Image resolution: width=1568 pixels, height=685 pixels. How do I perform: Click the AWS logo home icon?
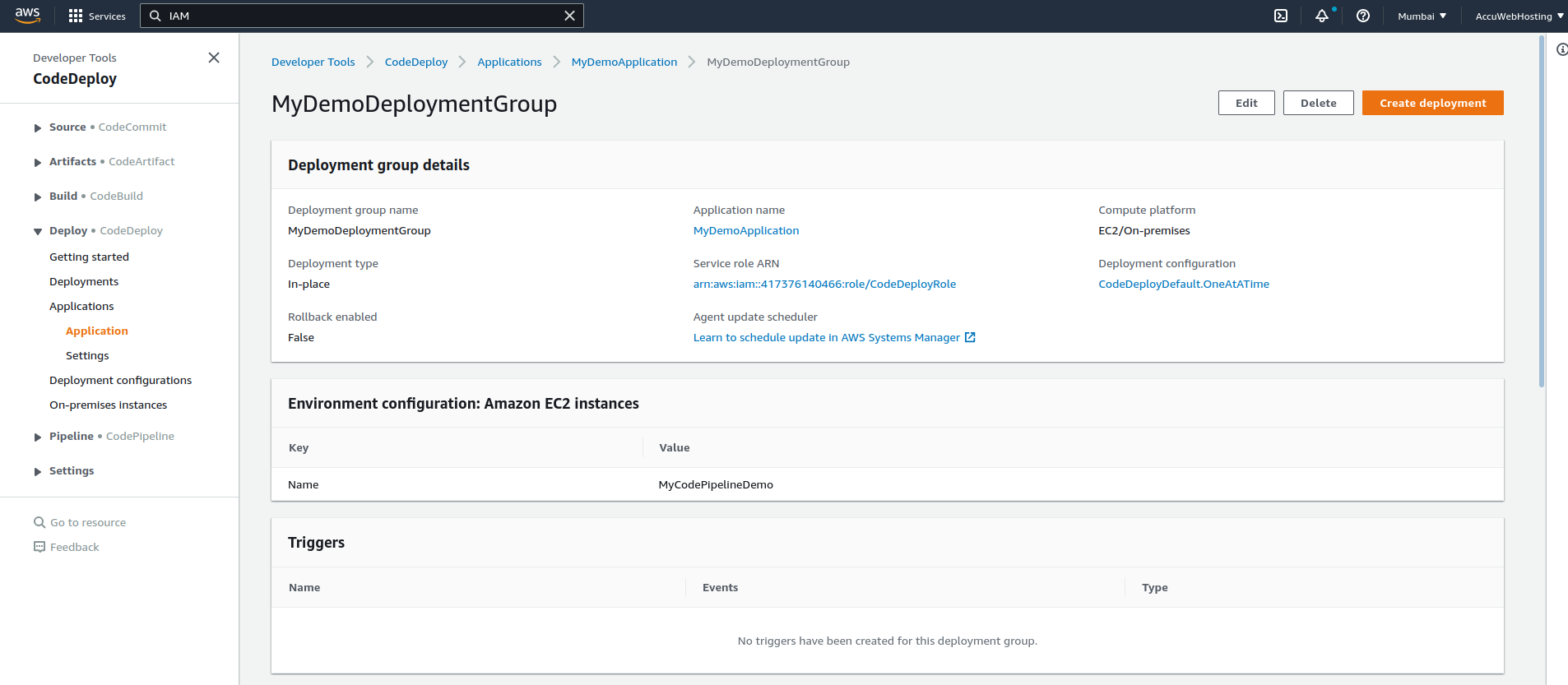click(27, 16)
